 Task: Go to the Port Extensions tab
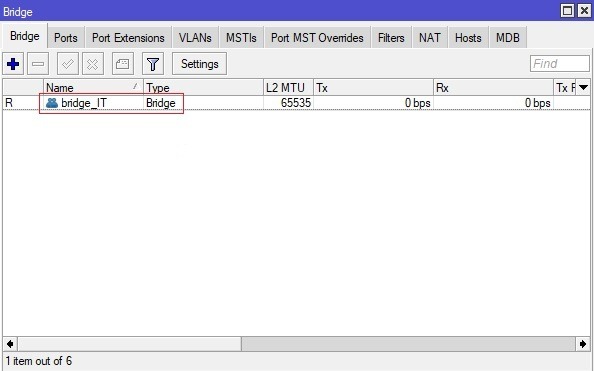[128, 38]
